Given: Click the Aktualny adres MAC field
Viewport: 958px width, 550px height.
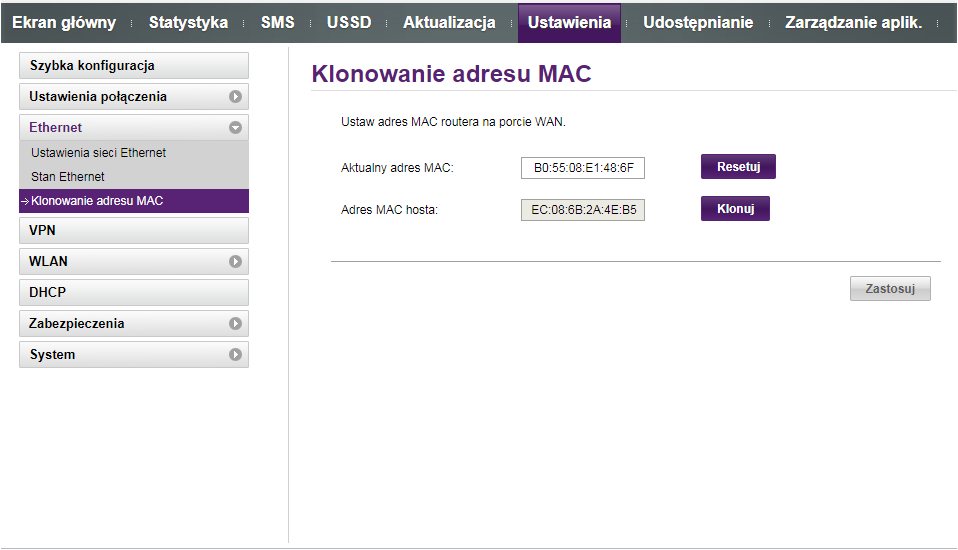Looking at the screenshot, I should tap(582, 168).
